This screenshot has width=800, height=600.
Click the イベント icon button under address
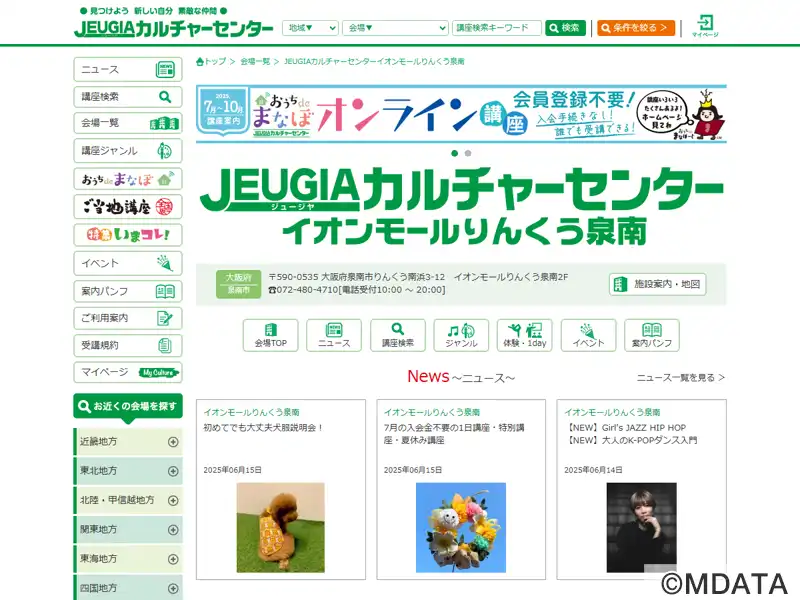coord(588,335)
